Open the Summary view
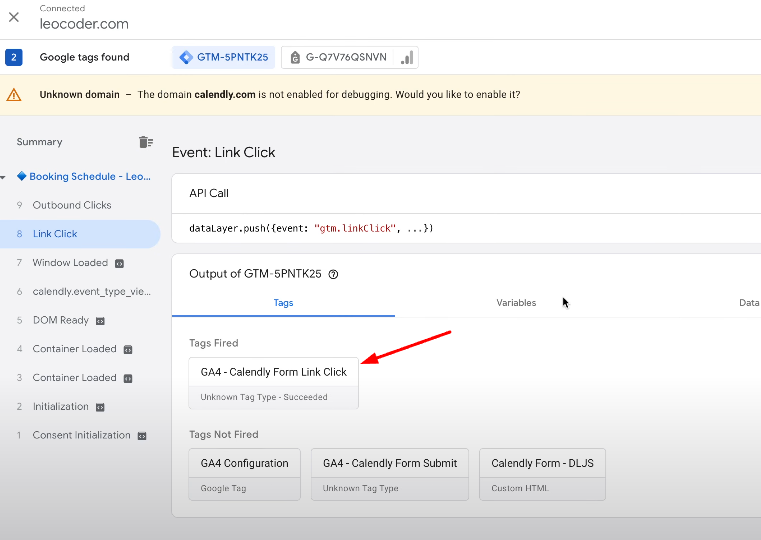The width and height of the screenshot is (761, 540). 39,142
